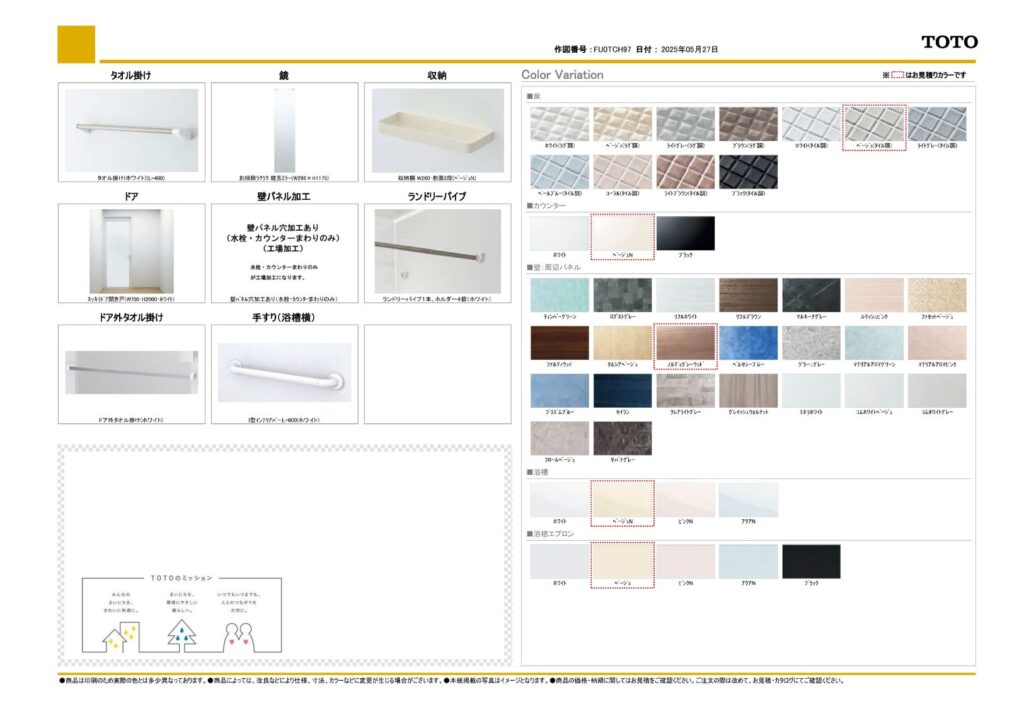Click the red dotted legend box icon

click(x=897, y=75)
